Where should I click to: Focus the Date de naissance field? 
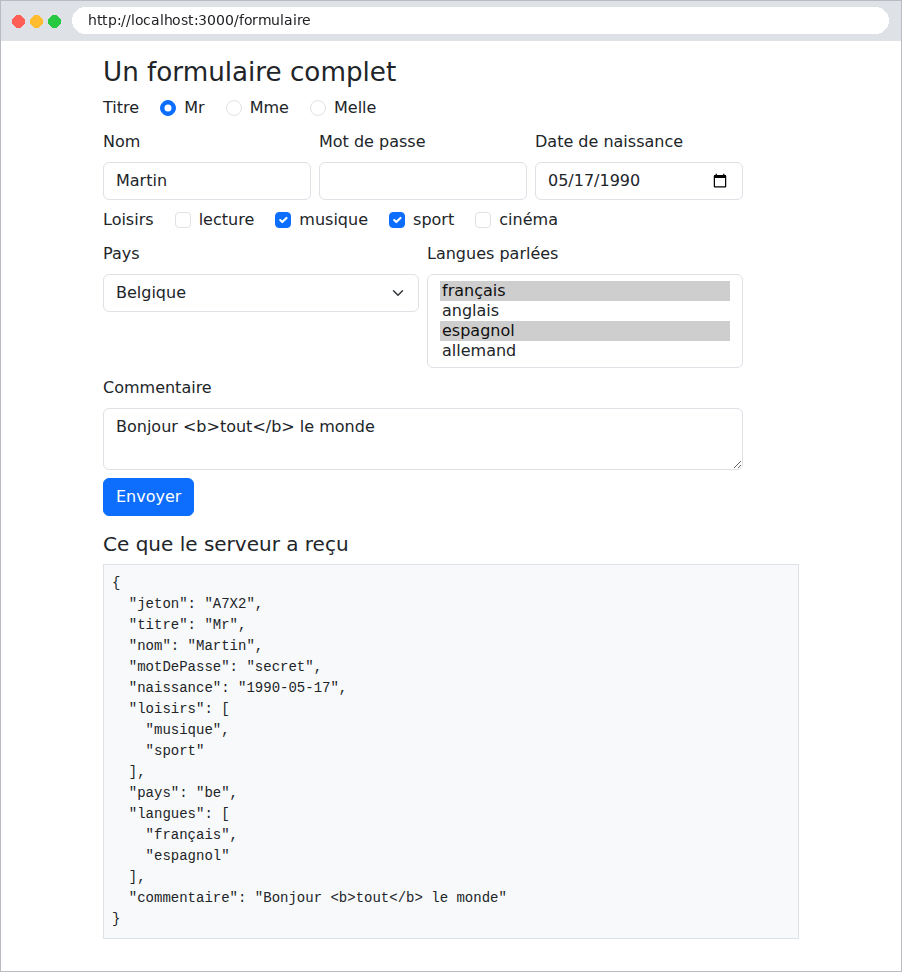coord(639,181)
